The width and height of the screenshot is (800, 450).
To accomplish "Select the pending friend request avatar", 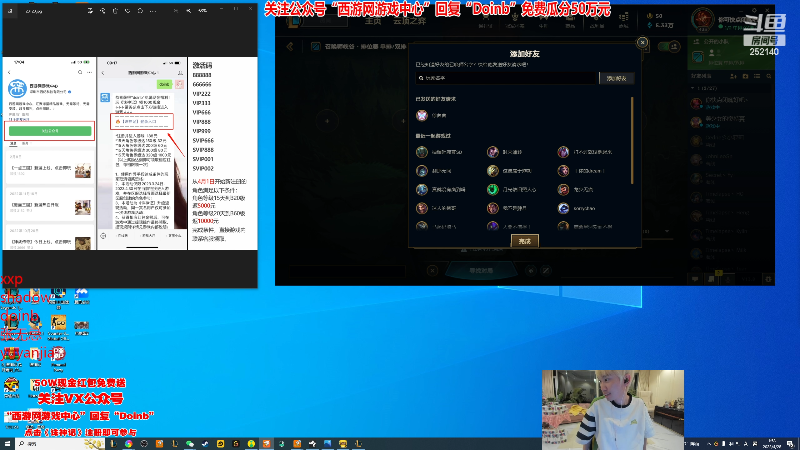I will tap(422, 115).
